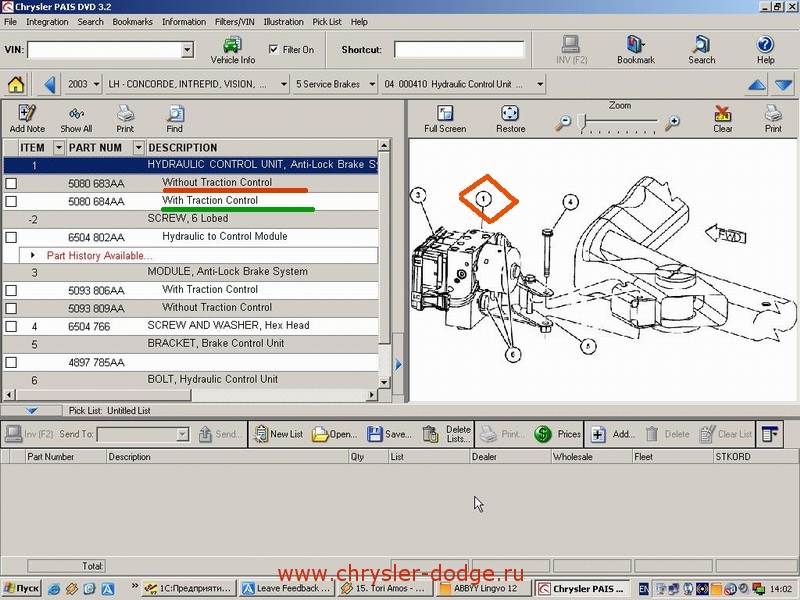The width and height of the screenshot is (800, 600).
Task: Switch to ABBYY Lingvo 12 taskbar window
Action: tap(484, 588)
